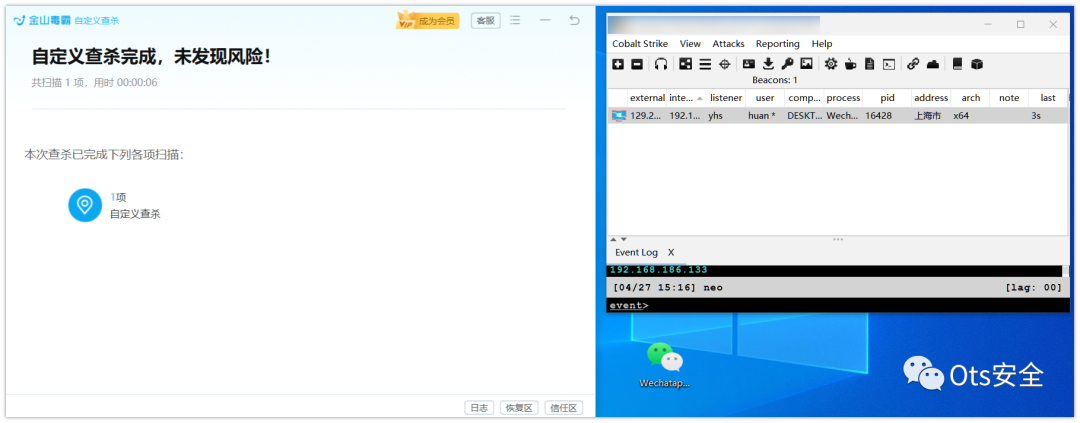Sort by the user column header

click(765, 98)
